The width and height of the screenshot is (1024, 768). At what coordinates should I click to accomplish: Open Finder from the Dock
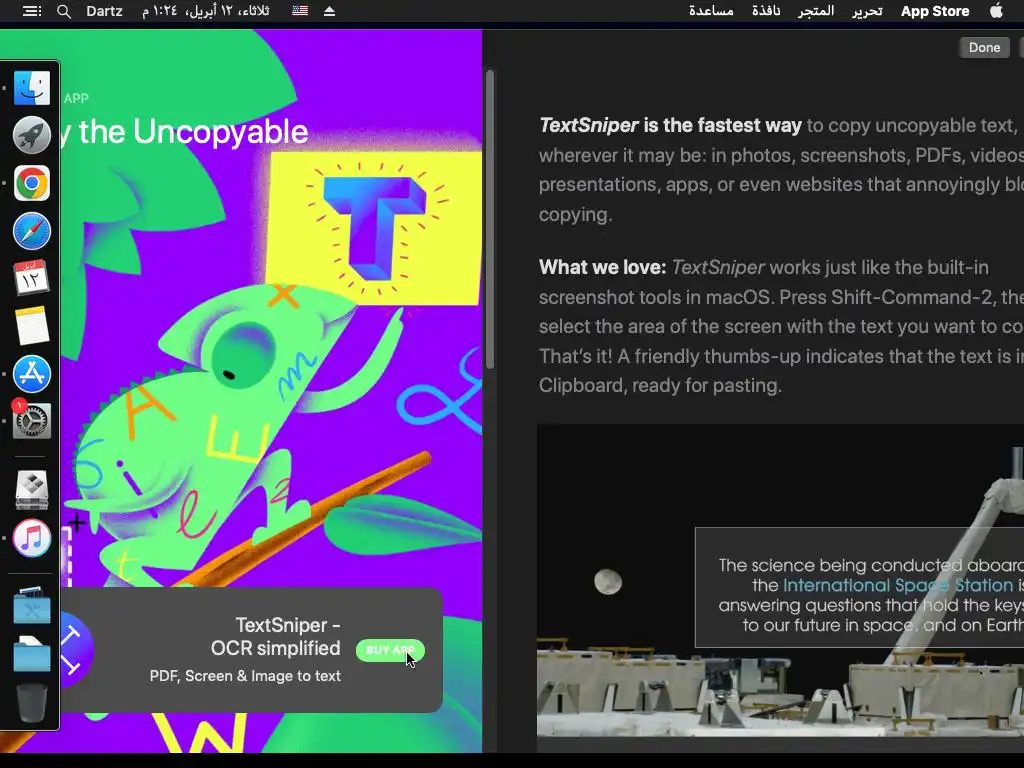(x=31, y=88)
